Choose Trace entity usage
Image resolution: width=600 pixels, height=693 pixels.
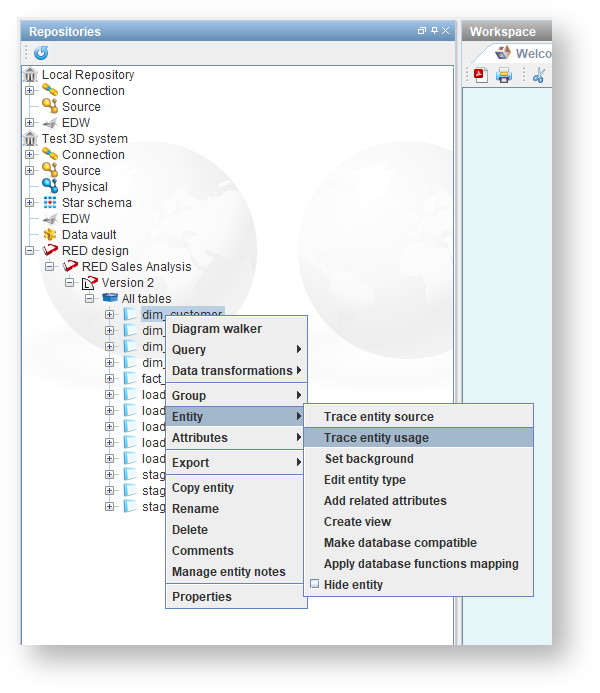(x=418, y=438)
